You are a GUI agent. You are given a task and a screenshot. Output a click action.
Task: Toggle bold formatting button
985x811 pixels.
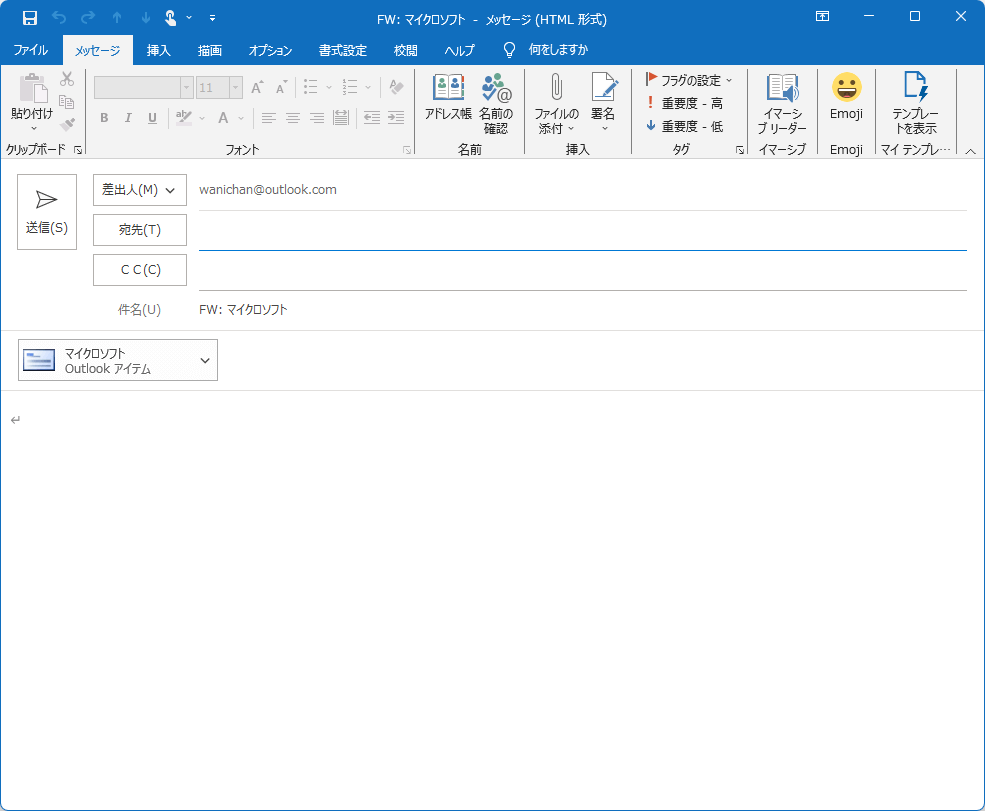point(104,118)
